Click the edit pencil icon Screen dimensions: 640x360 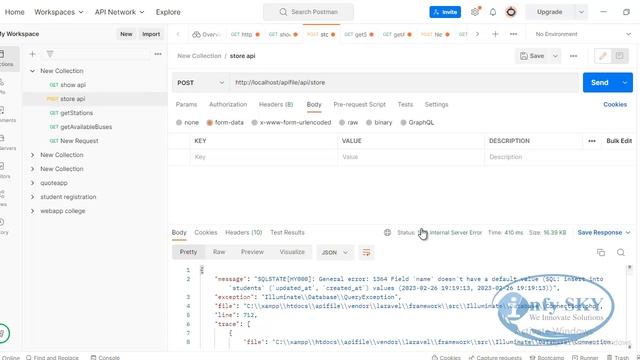pos(602,56)
